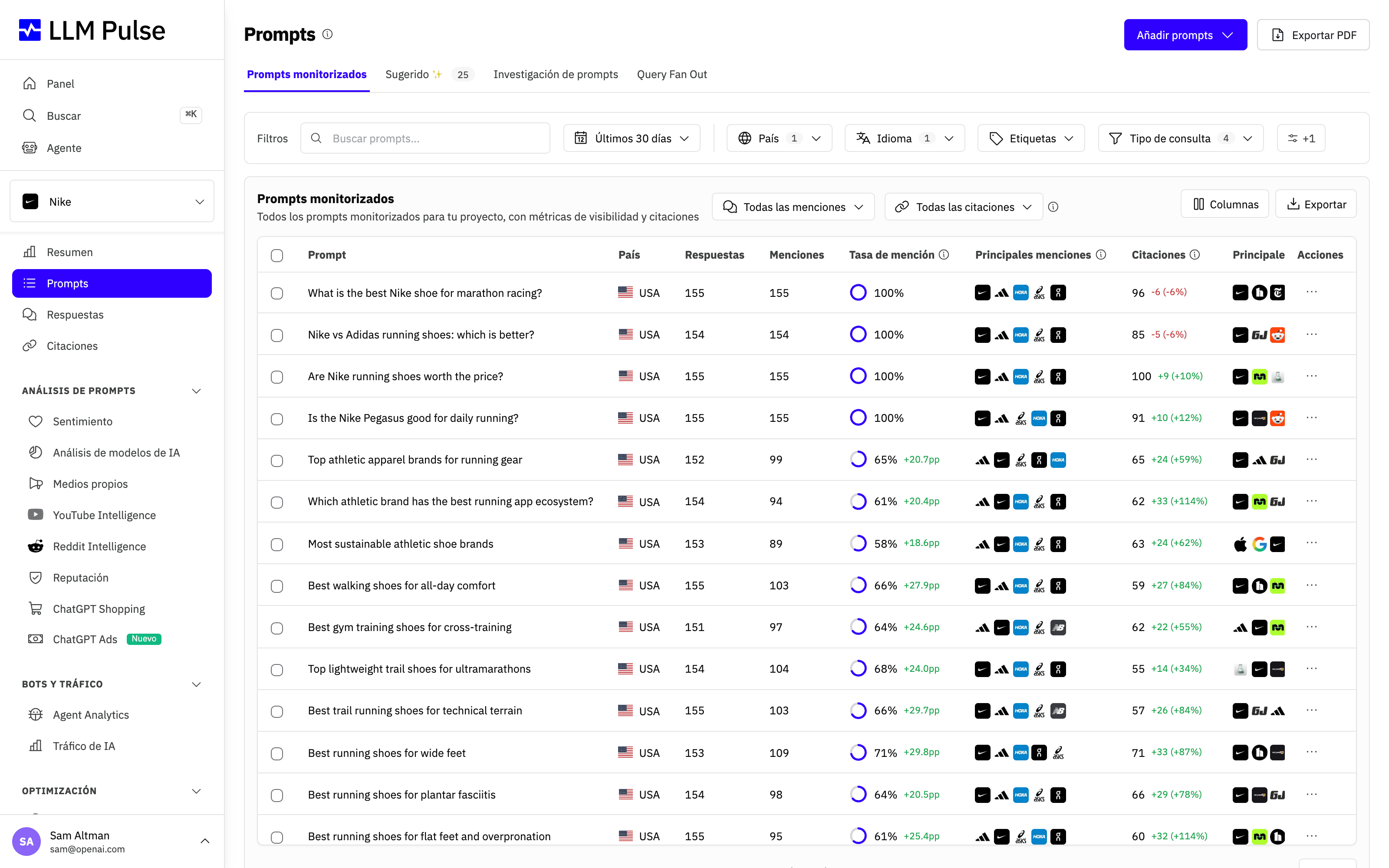This screenshot has width=1389, height=868.
Task: Click the 65% mention rate ring indicator
Action: [858, 459]
